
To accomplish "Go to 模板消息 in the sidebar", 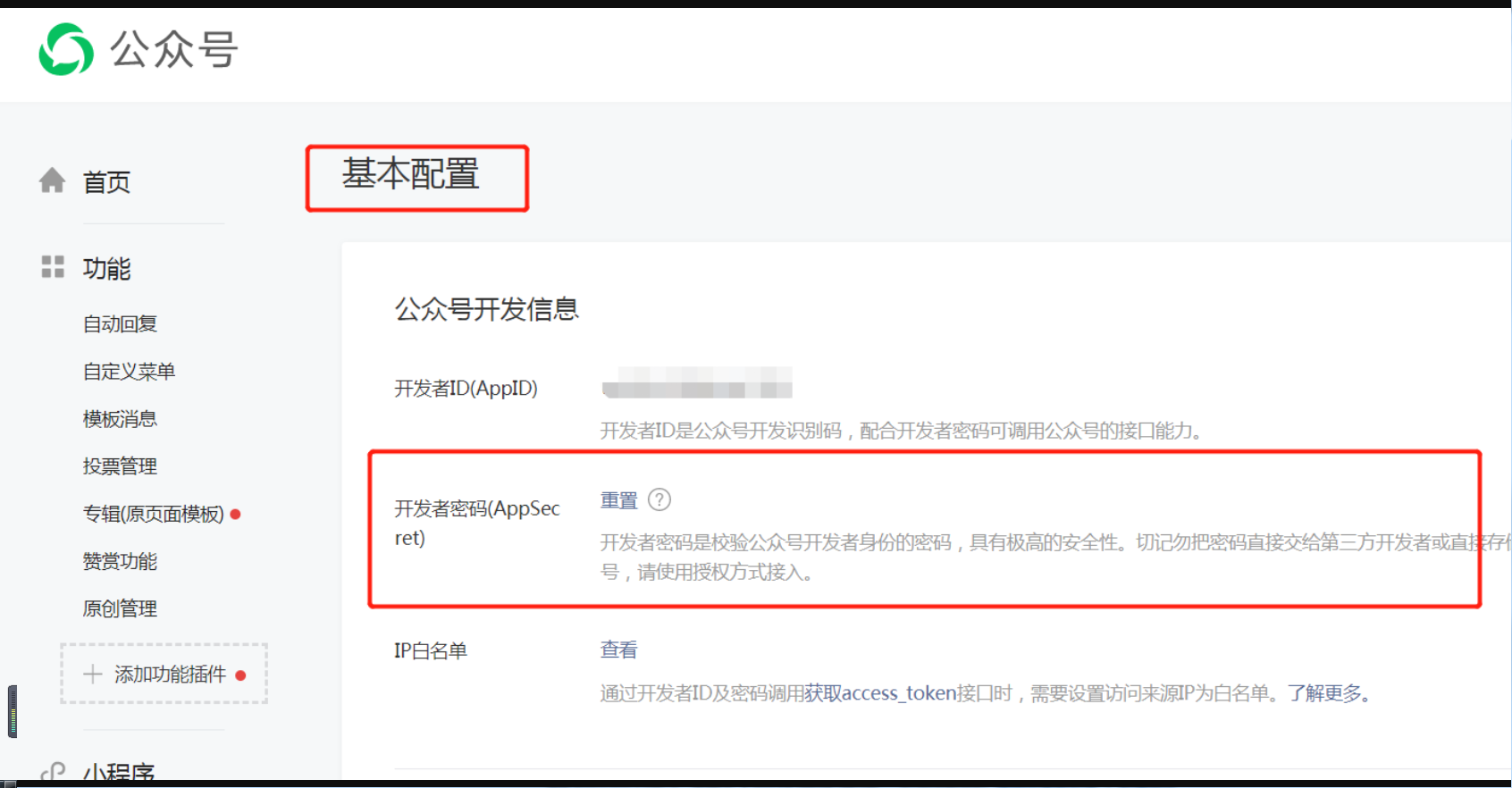I will pos(120,419).
